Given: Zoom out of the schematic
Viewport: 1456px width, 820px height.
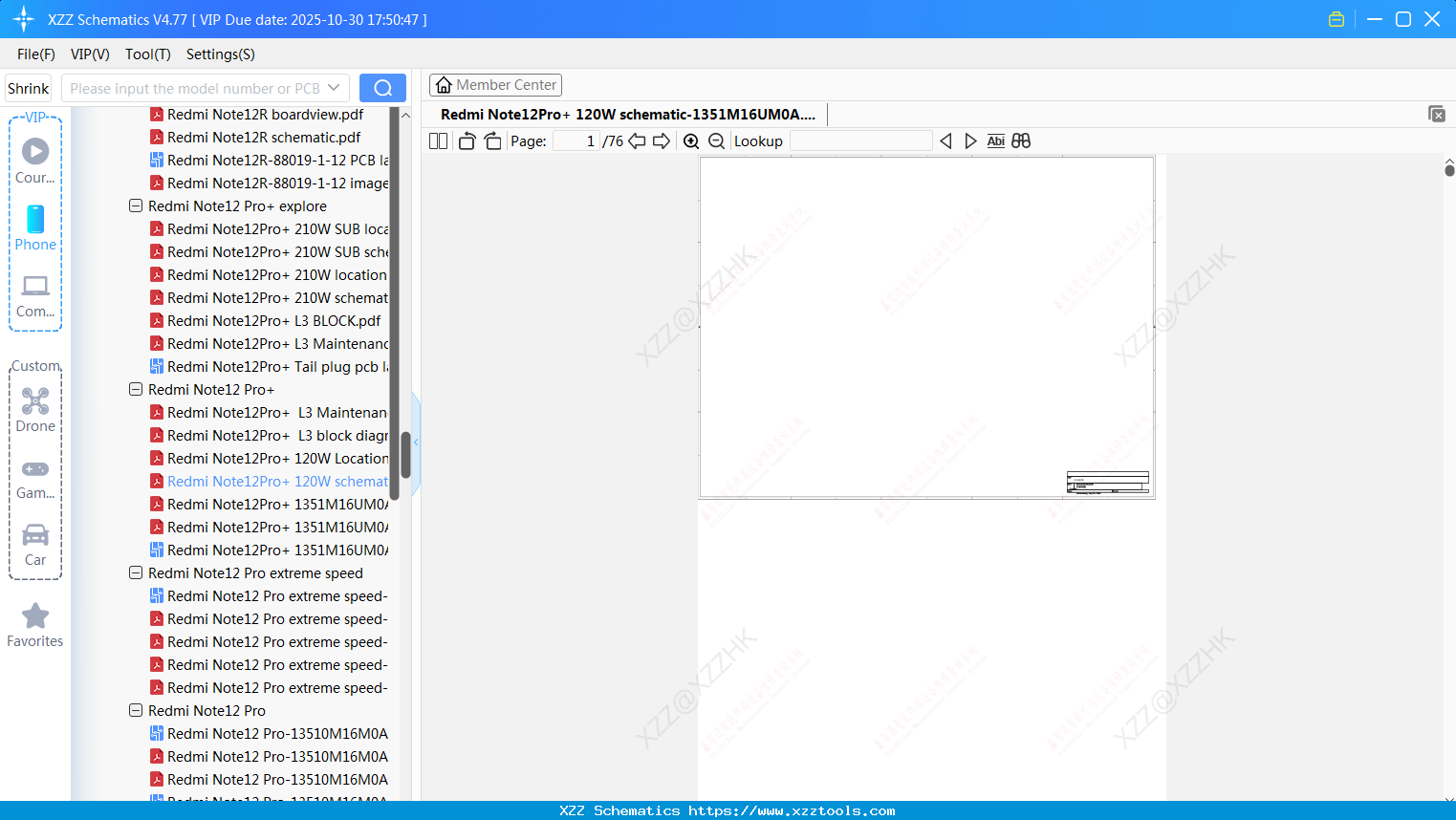Looking at the screenshot, I should tap(716, 140).
